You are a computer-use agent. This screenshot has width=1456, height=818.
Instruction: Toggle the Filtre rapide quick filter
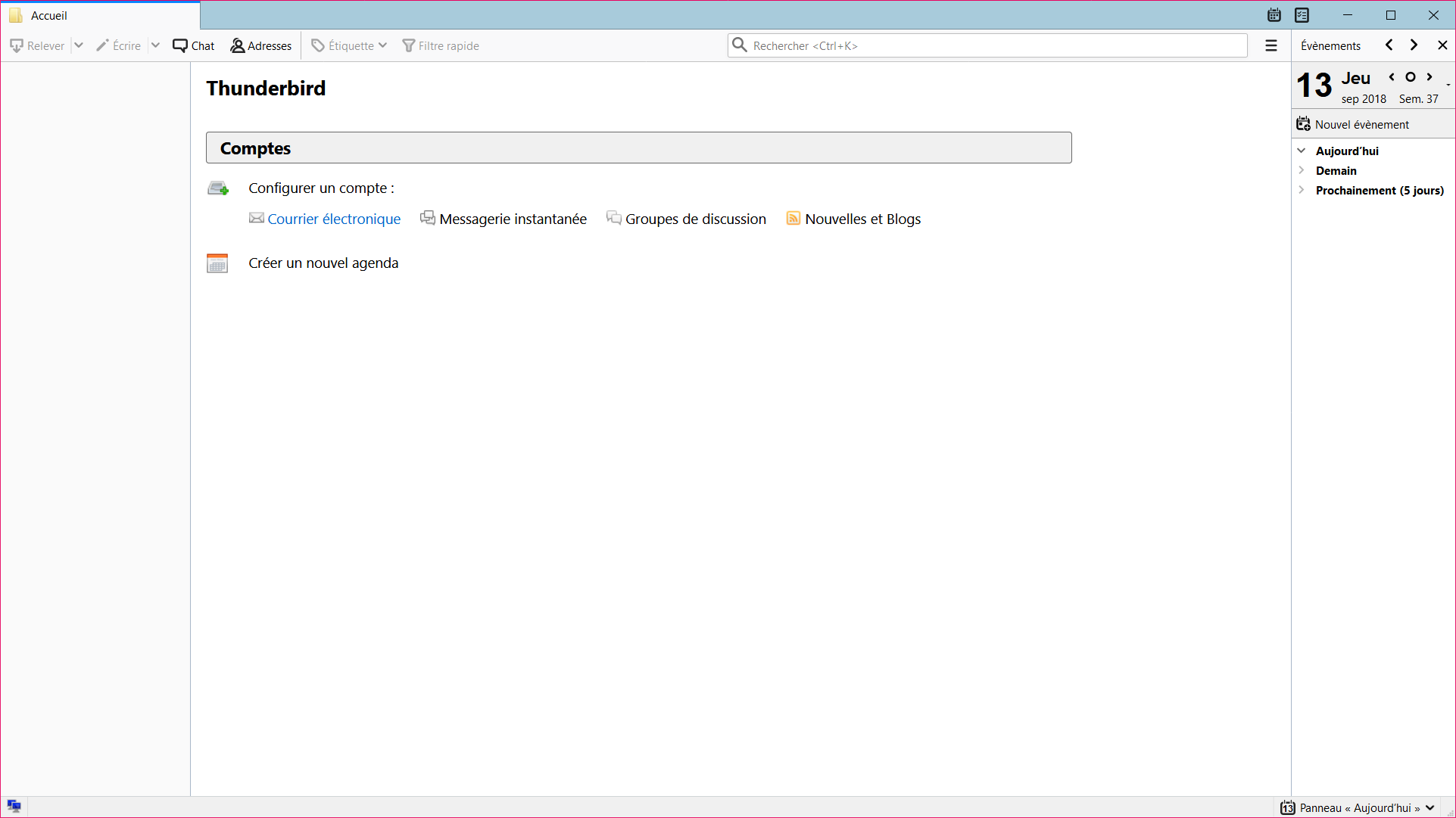pos(441,46)
